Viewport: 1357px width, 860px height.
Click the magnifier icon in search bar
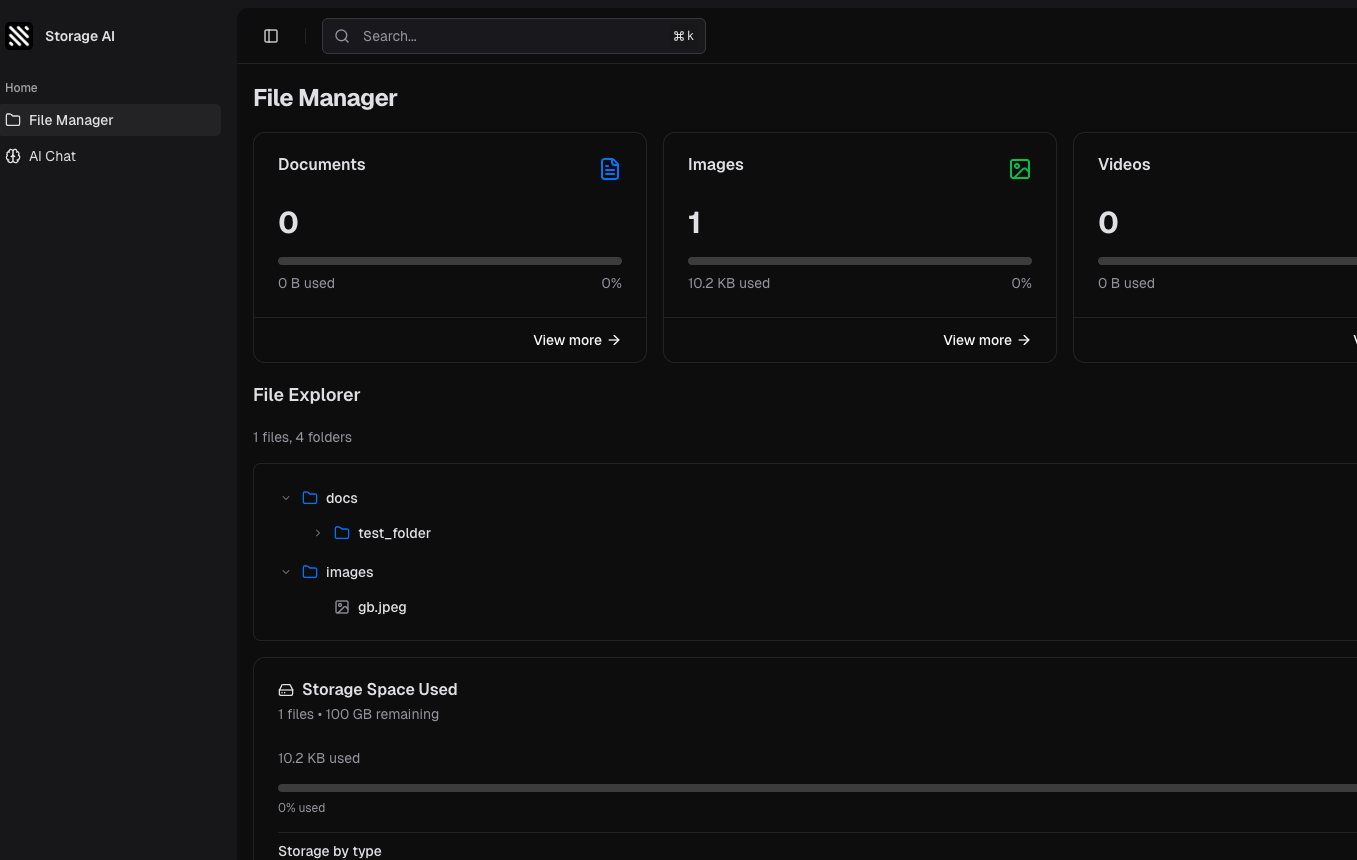point(342,36)
